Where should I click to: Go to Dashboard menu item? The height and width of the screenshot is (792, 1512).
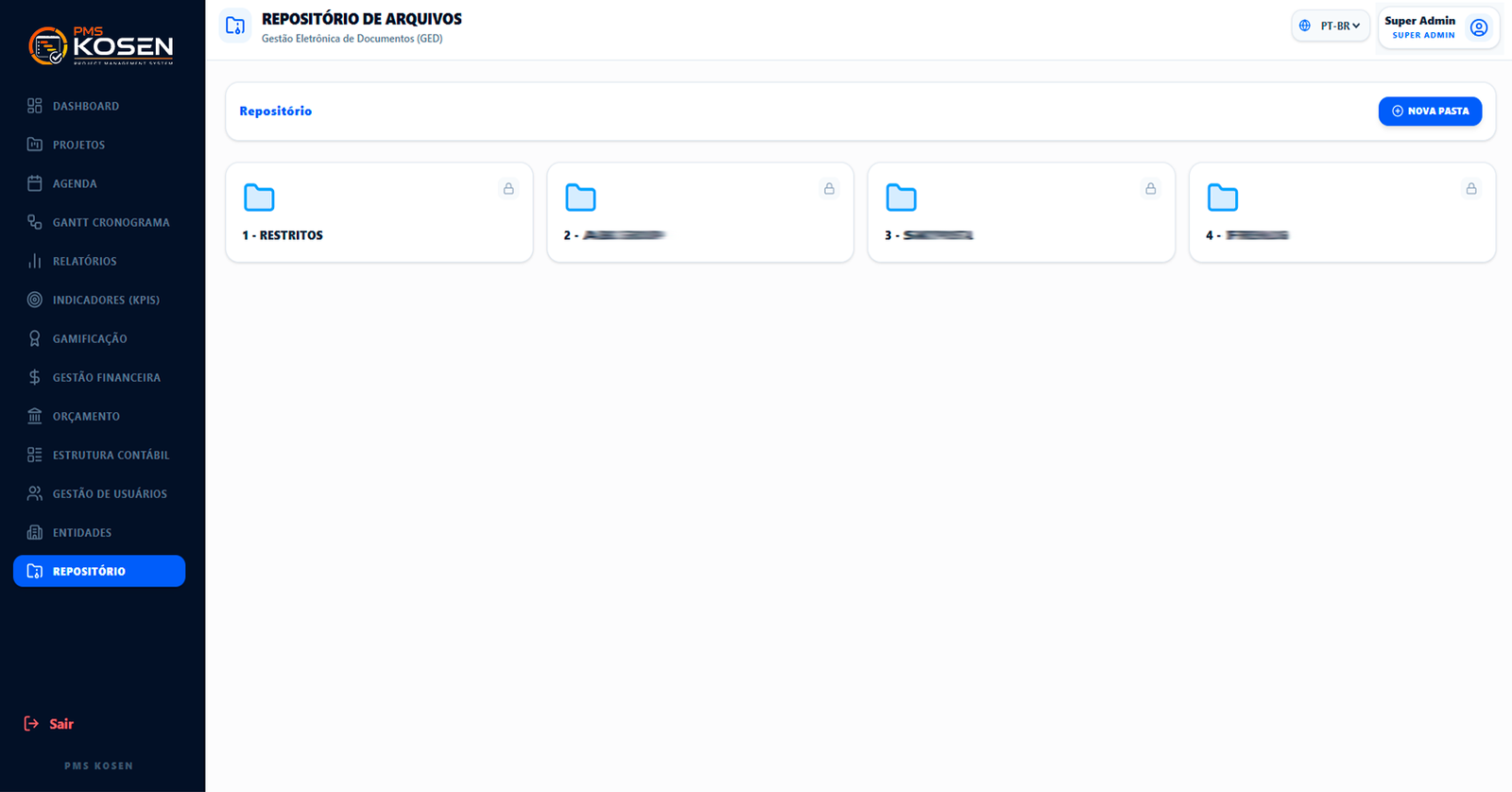tap(99, 106)
